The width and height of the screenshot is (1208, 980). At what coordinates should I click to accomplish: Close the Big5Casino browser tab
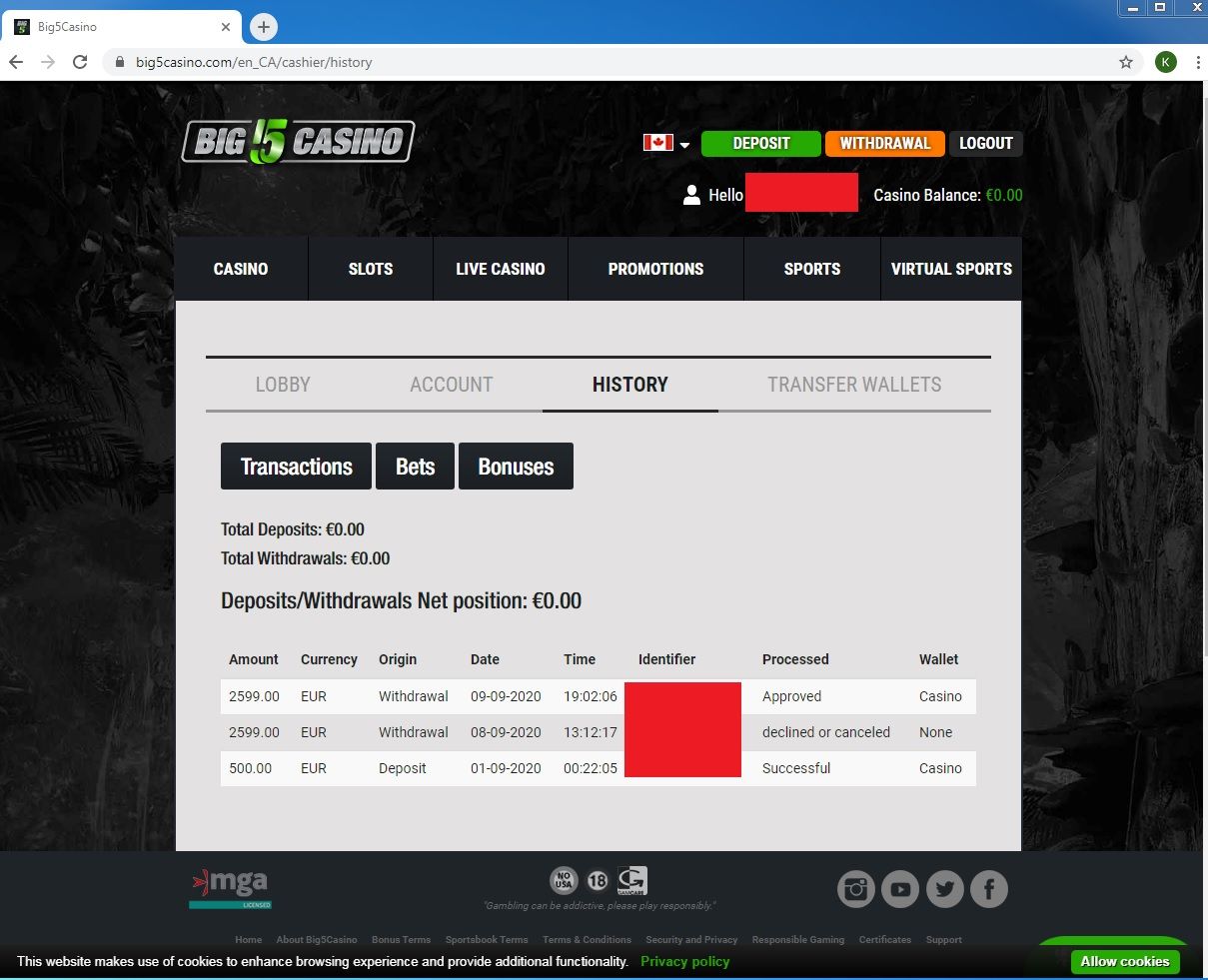226,27
